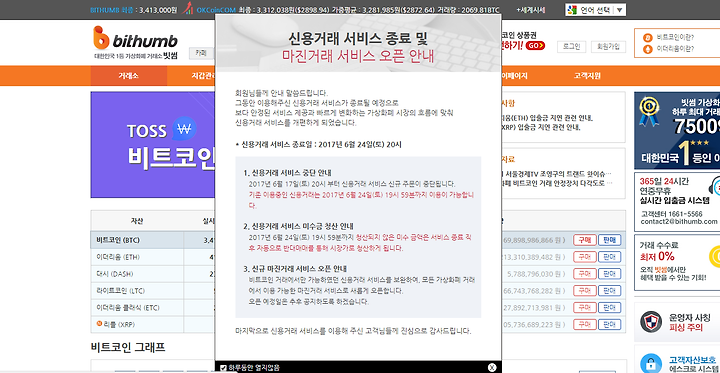Select the '지갑관리' navigation tab

203,76
